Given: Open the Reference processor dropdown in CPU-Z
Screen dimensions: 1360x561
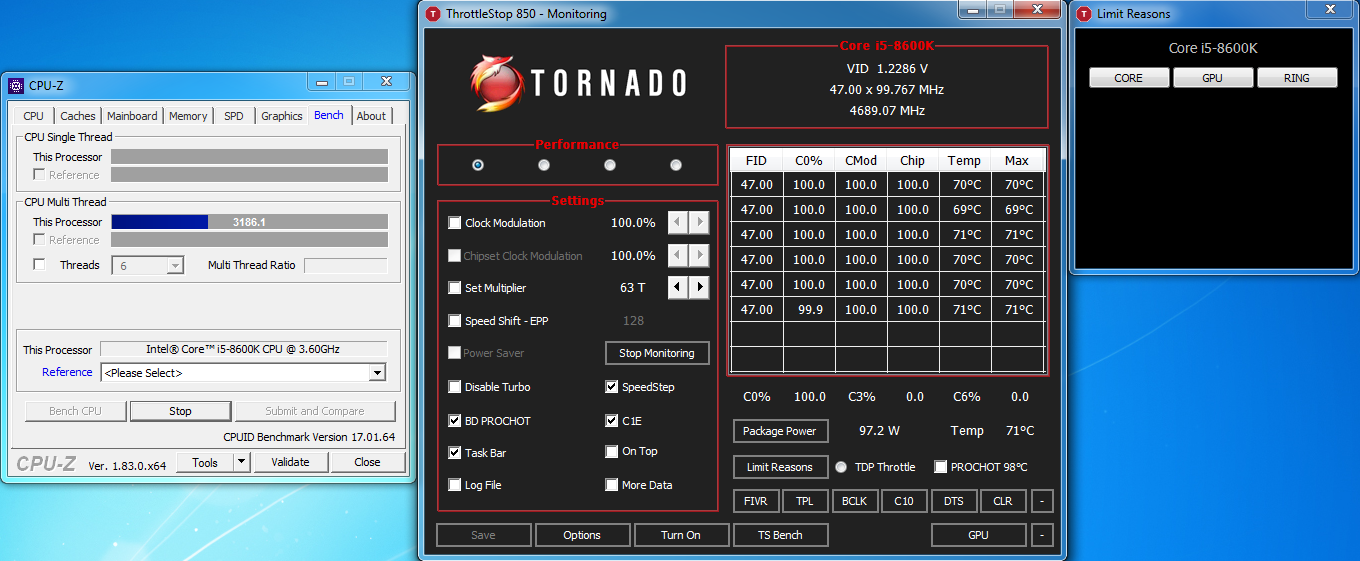Looking at the screenshot, I should tap(377, 373).
